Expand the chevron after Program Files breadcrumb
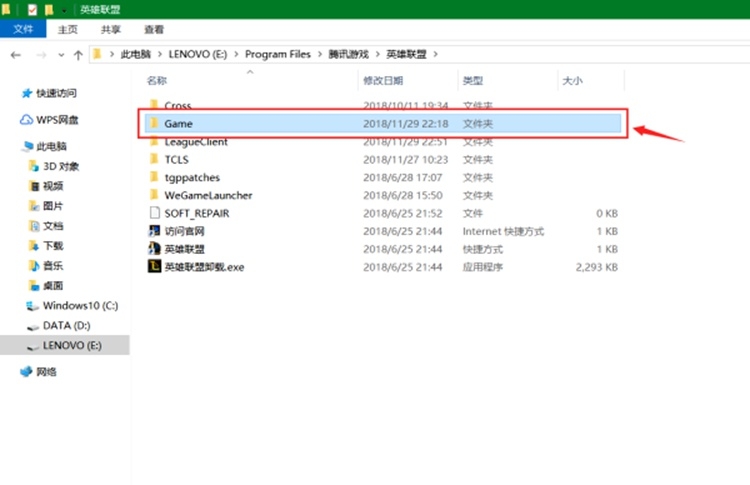 tap(320, 54)
